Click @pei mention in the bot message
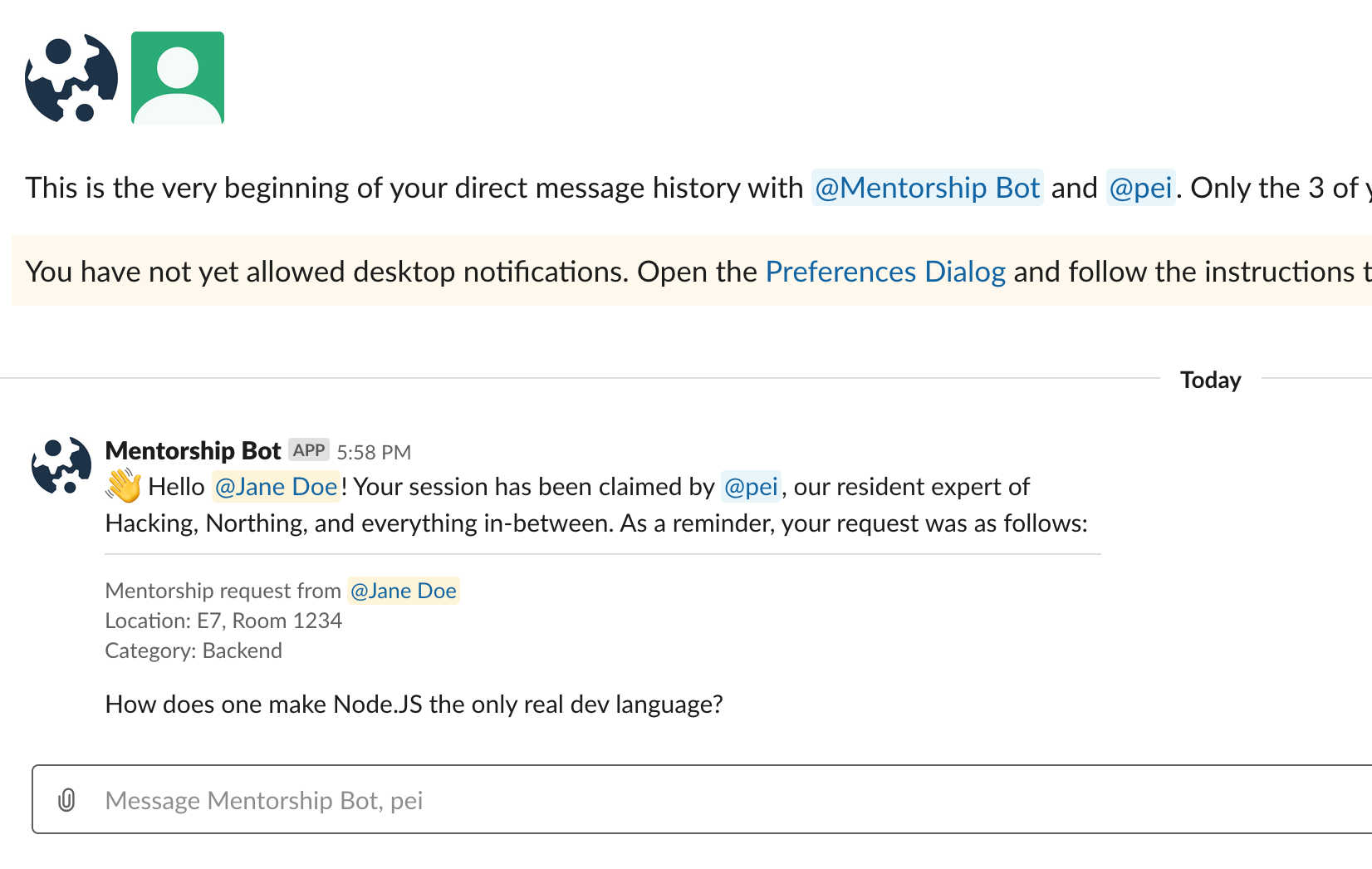Screen dimensions: 1372x869 [751, 486]
